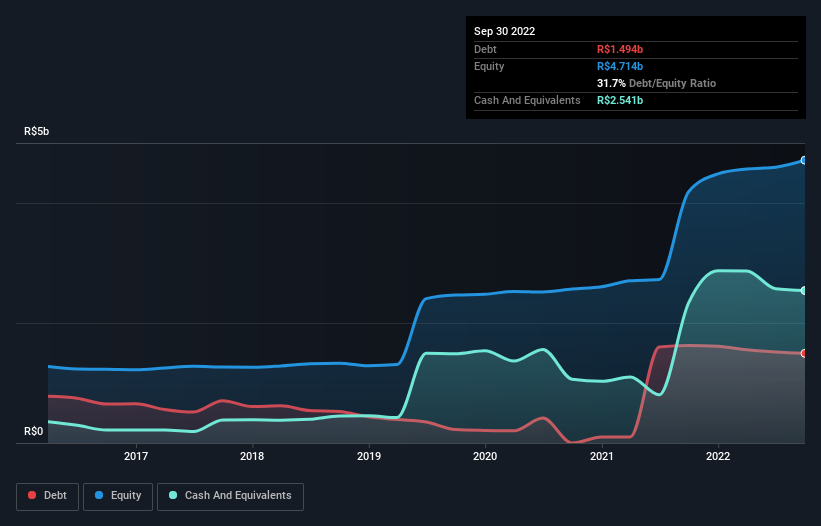Click the R$1.494b debt value
The height and width of the screenshot is (526, 821).
pyautogui.click(x=620, y=49)
